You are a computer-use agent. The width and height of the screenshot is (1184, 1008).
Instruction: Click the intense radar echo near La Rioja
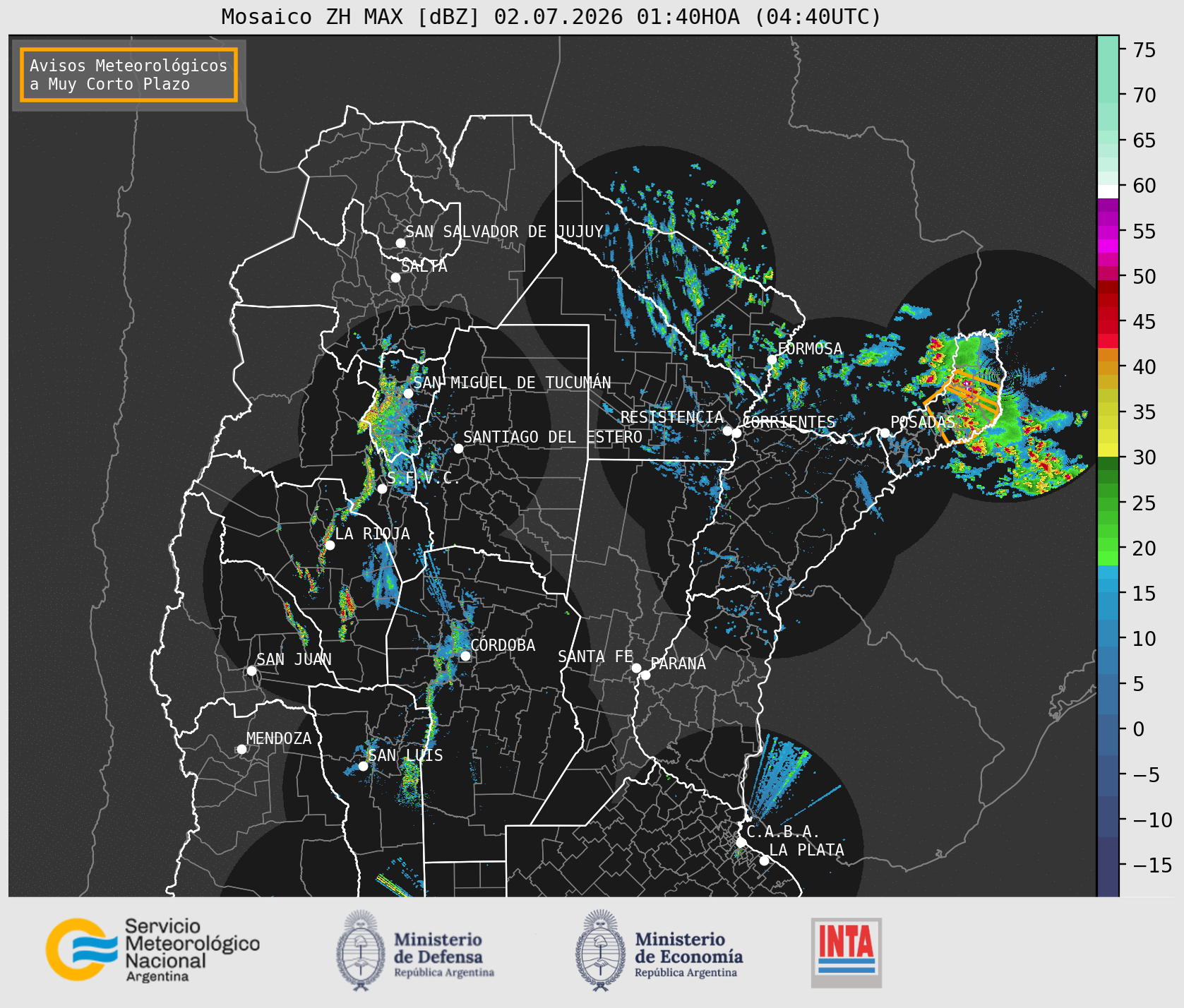coord(346,604)
